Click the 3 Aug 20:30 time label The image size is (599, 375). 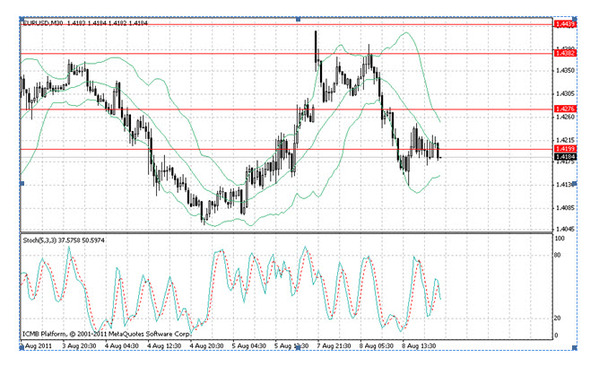[x=79, y=346]
